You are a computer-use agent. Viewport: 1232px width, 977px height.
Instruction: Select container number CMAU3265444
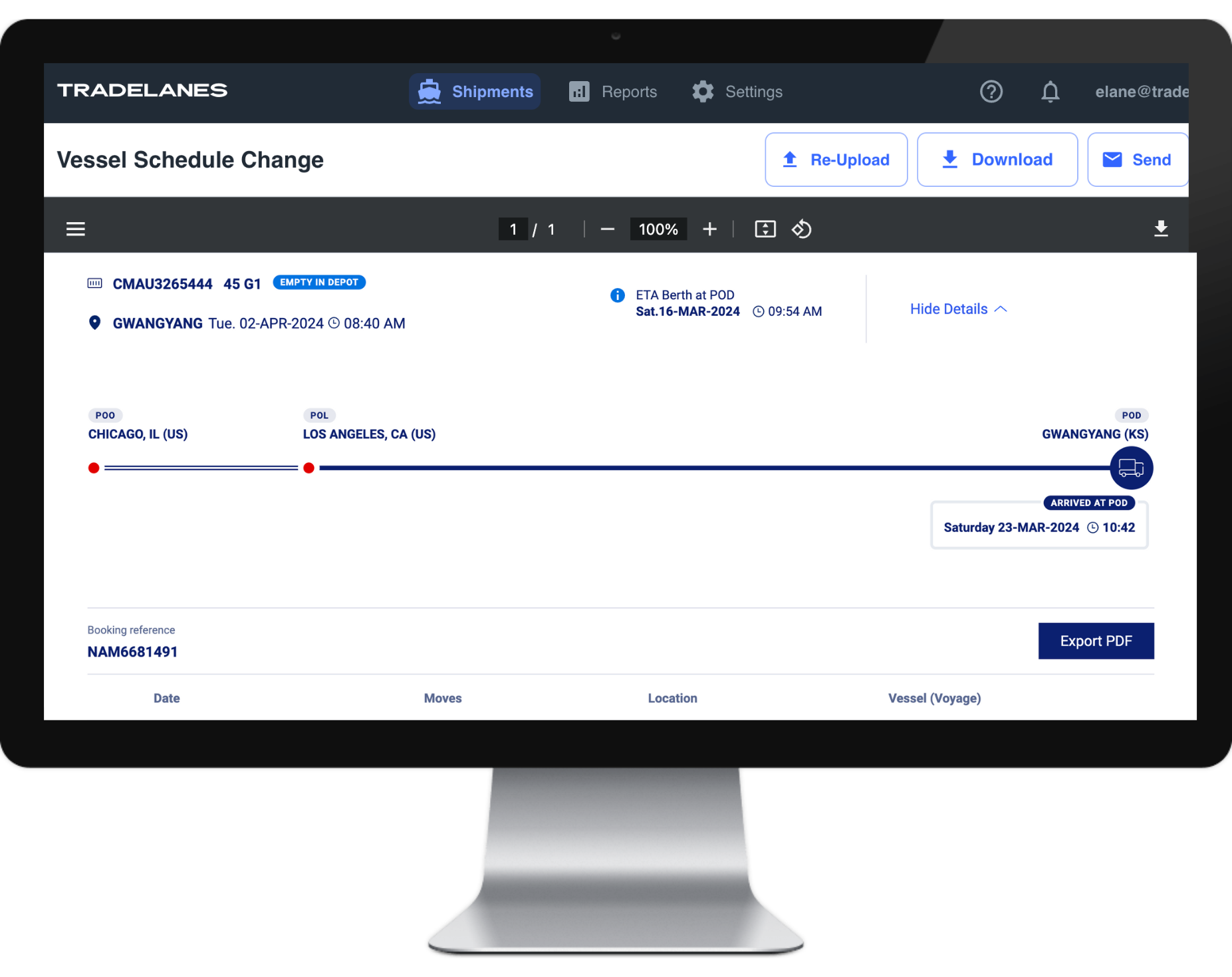162,284
